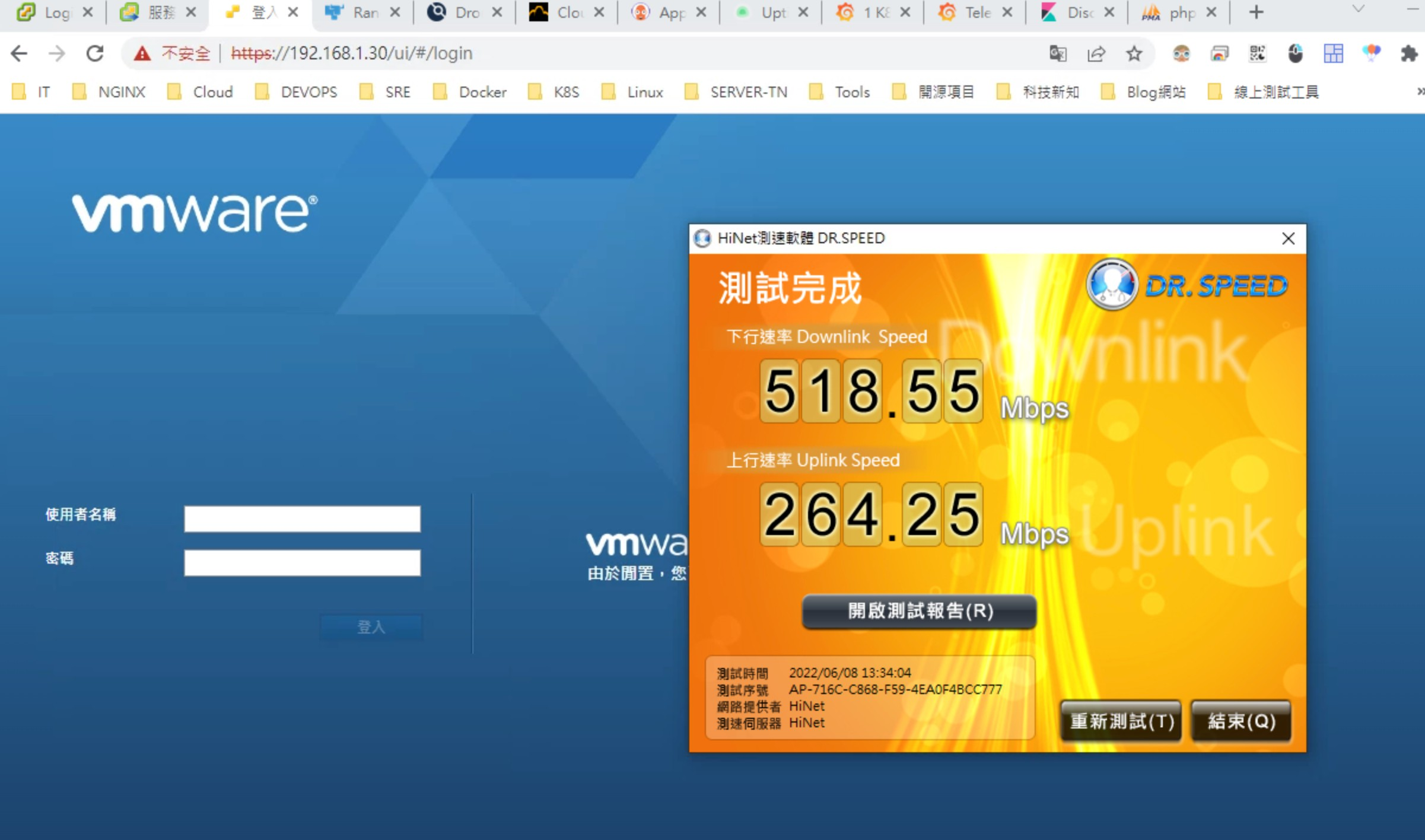The image size is (1425, 840).
Task: Open the 開源項目 bookmark folder
Action: coord(933,92)
